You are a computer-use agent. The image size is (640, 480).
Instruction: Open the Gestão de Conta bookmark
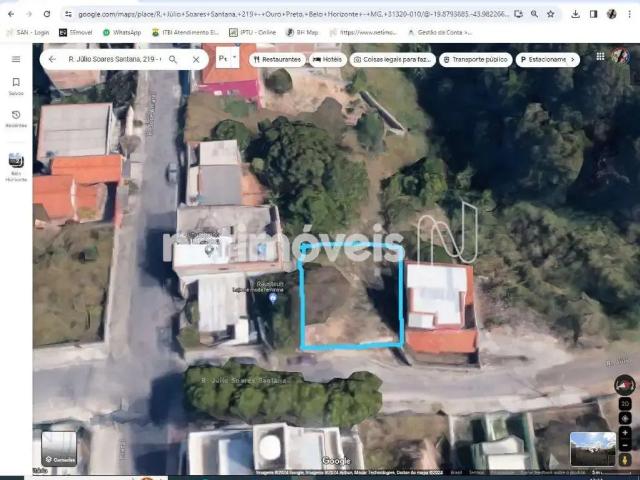(x=440, y=32)
